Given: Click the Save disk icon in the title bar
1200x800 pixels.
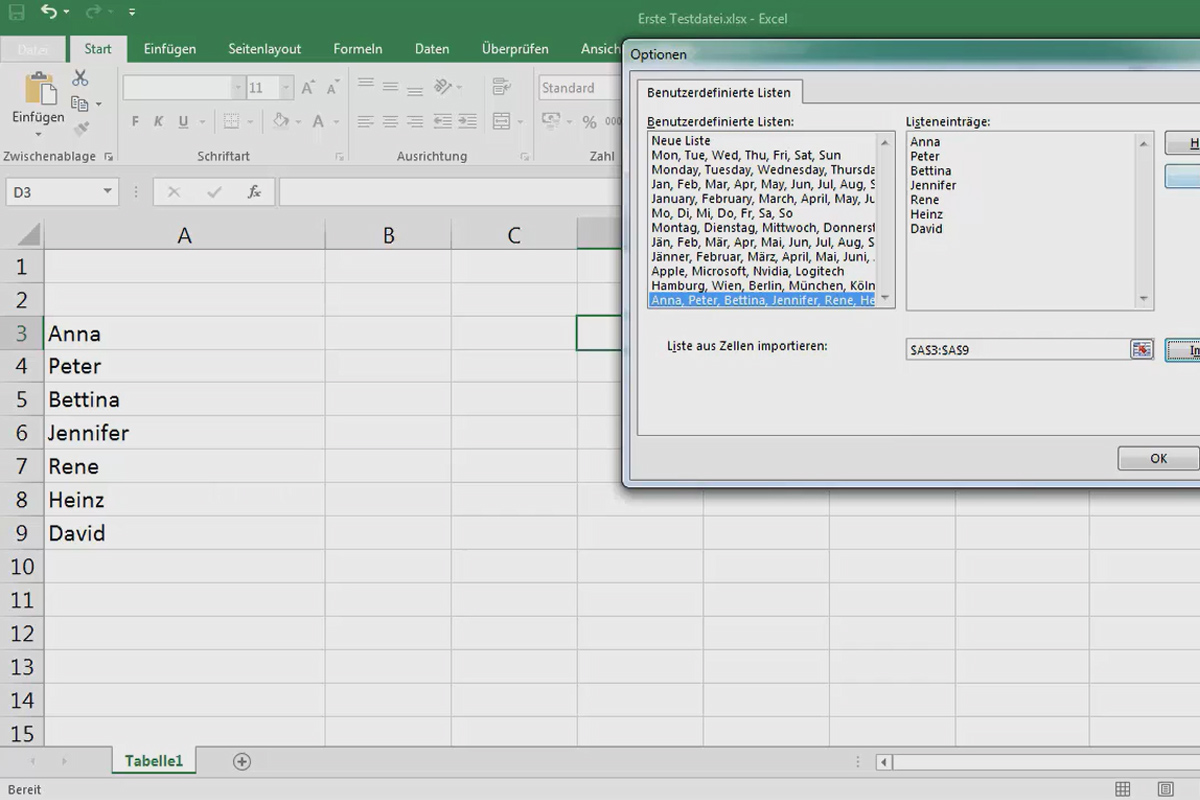Looking at the screenshot, I should [x=16, y=13].
